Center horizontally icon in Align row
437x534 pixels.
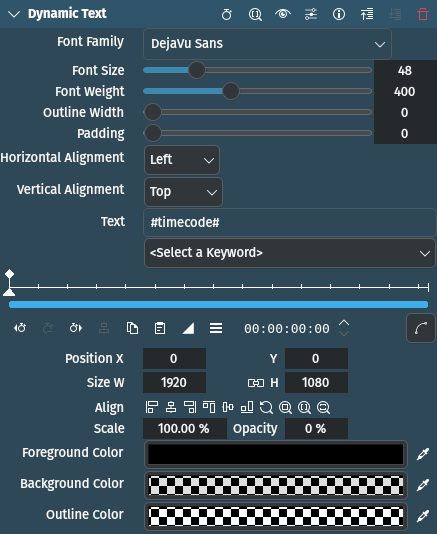[171, 407]
